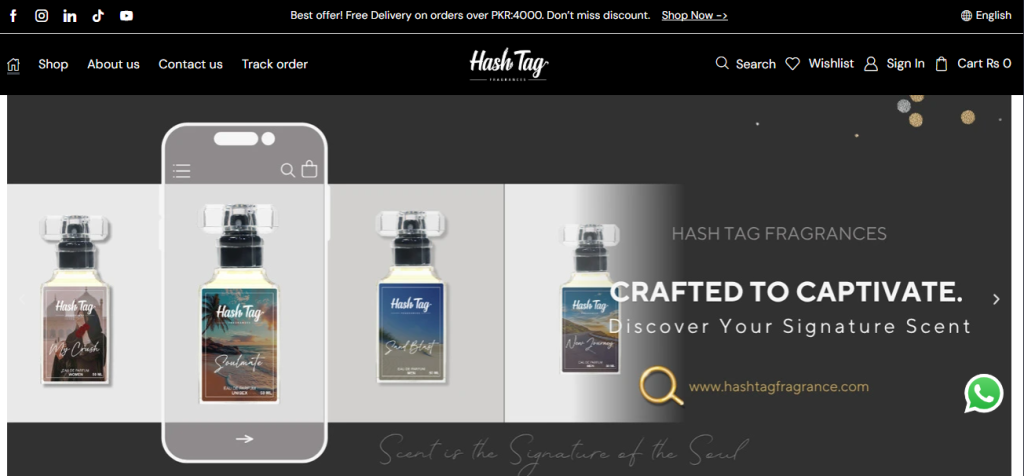Advance banner with right chevron arrow

996,299
